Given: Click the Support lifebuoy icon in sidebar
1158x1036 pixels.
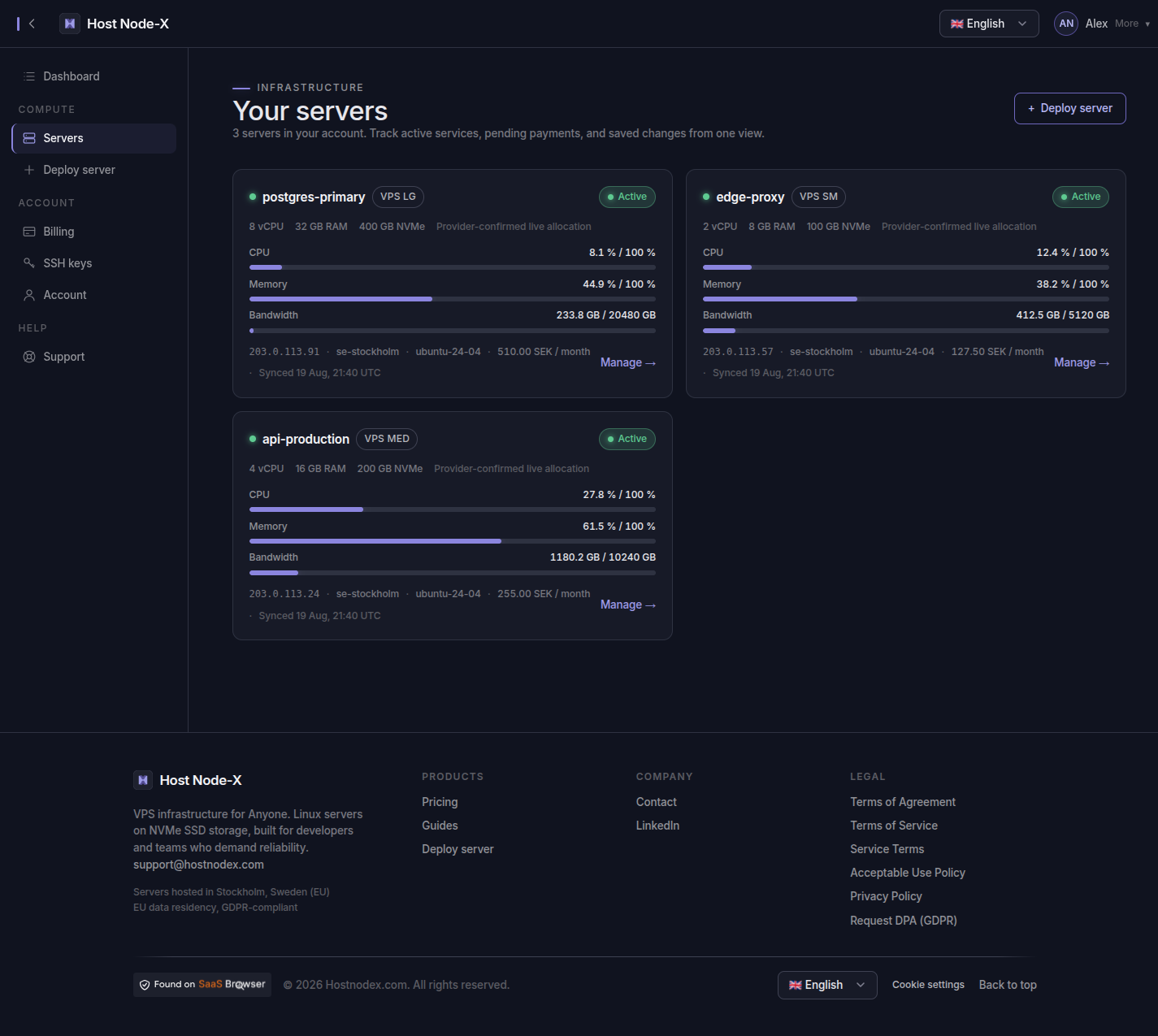Looking at the screenshot, I should [x=29, y=357].
